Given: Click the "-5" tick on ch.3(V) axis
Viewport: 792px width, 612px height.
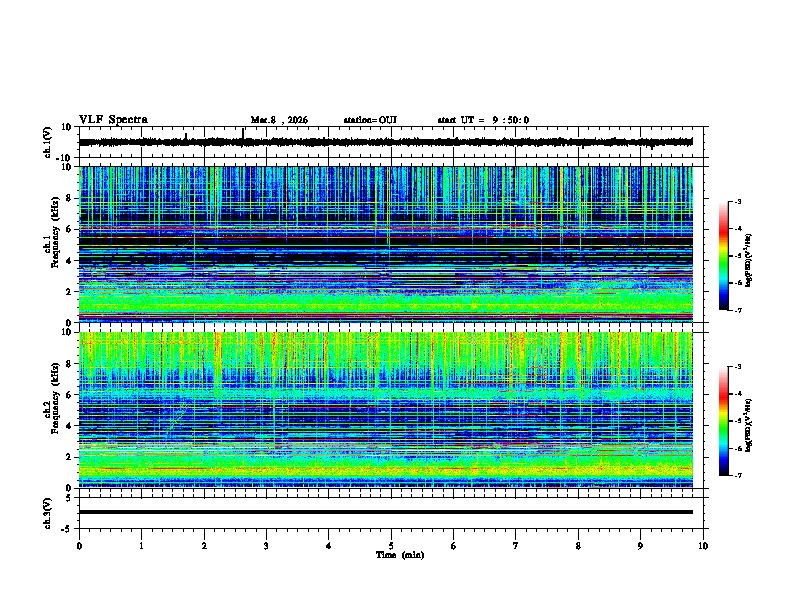Looking at the screenshot, I should 66,529.
